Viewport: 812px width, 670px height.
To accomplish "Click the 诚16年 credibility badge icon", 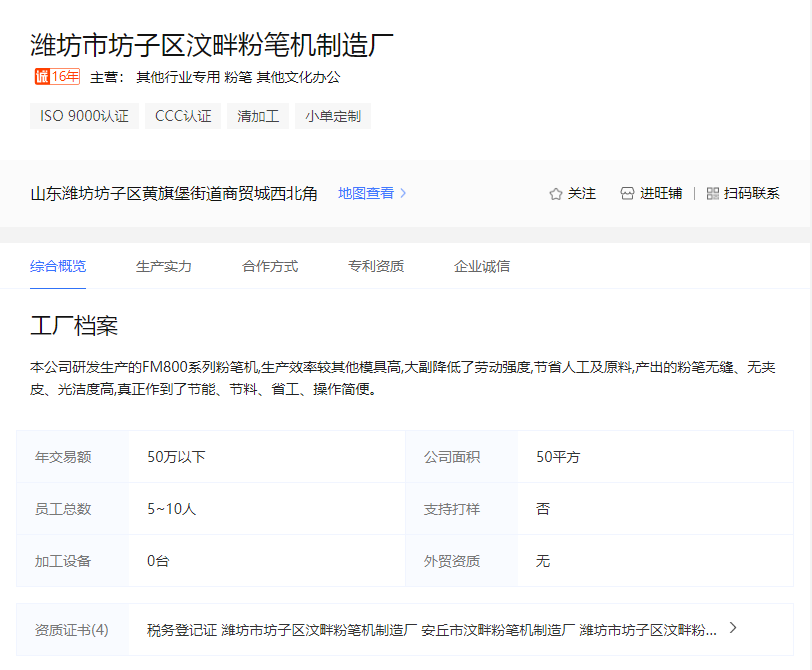I will pyautogui.click(x=56, y=77).
